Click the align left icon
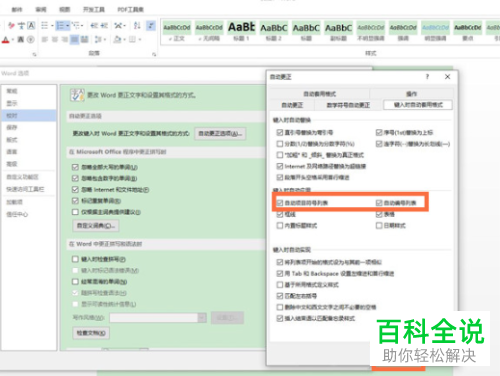Viewport: 500px width, 376px height. click(x=45, y=40)
